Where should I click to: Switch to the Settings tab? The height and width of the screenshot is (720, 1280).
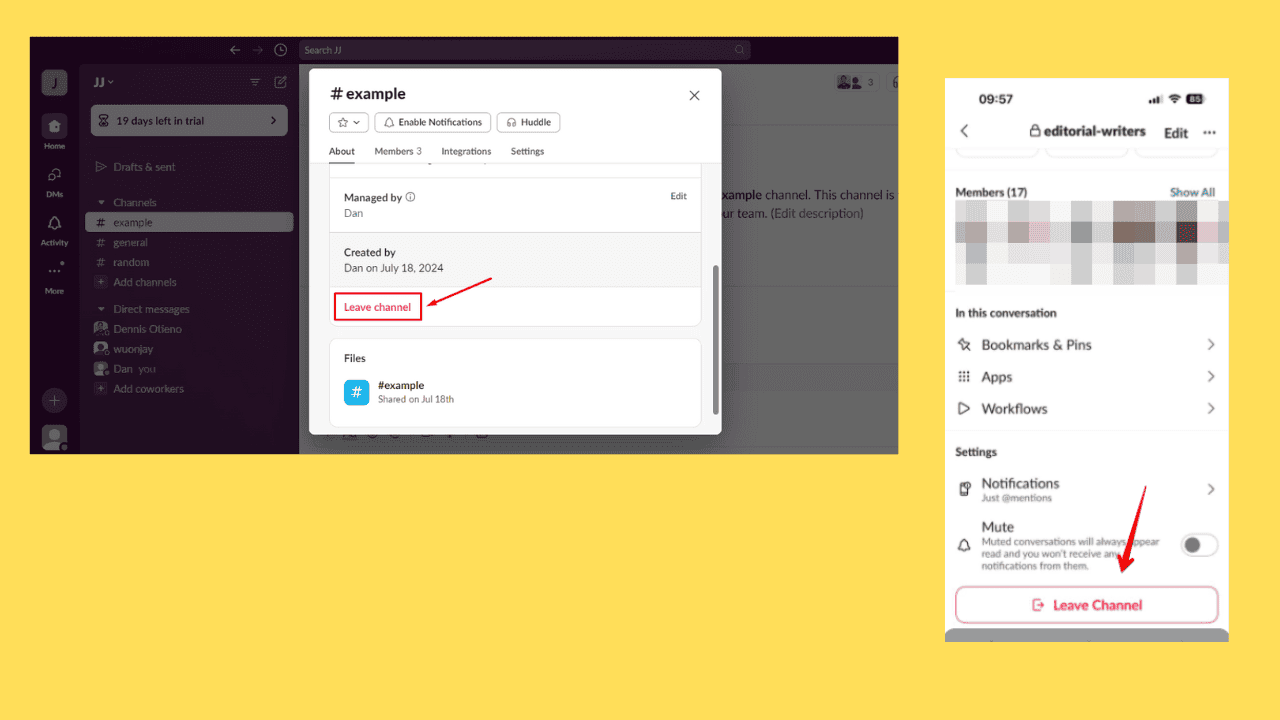tap(527, 152)
